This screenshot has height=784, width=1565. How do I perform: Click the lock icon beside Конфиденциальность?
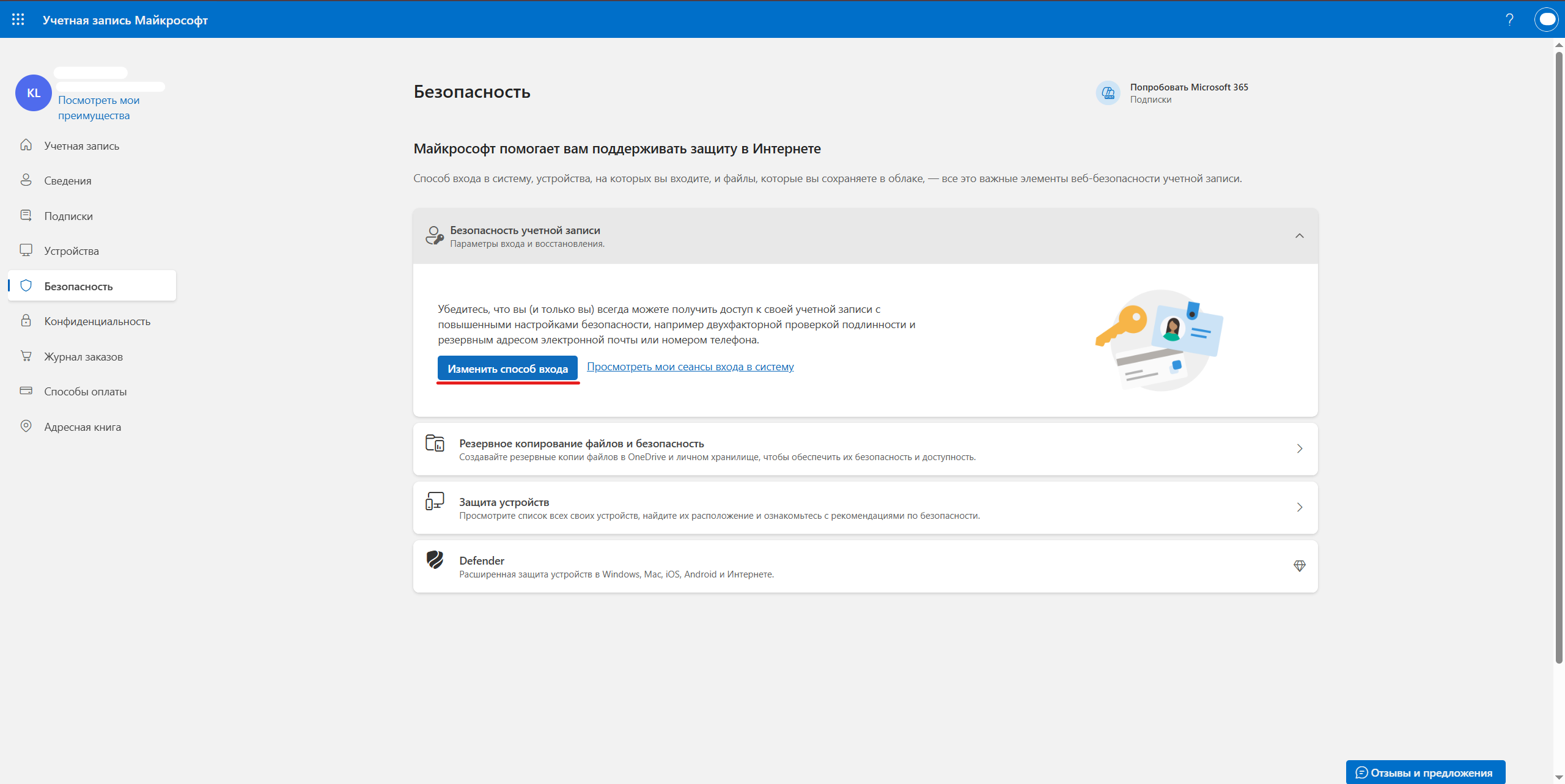pos(26,321)
